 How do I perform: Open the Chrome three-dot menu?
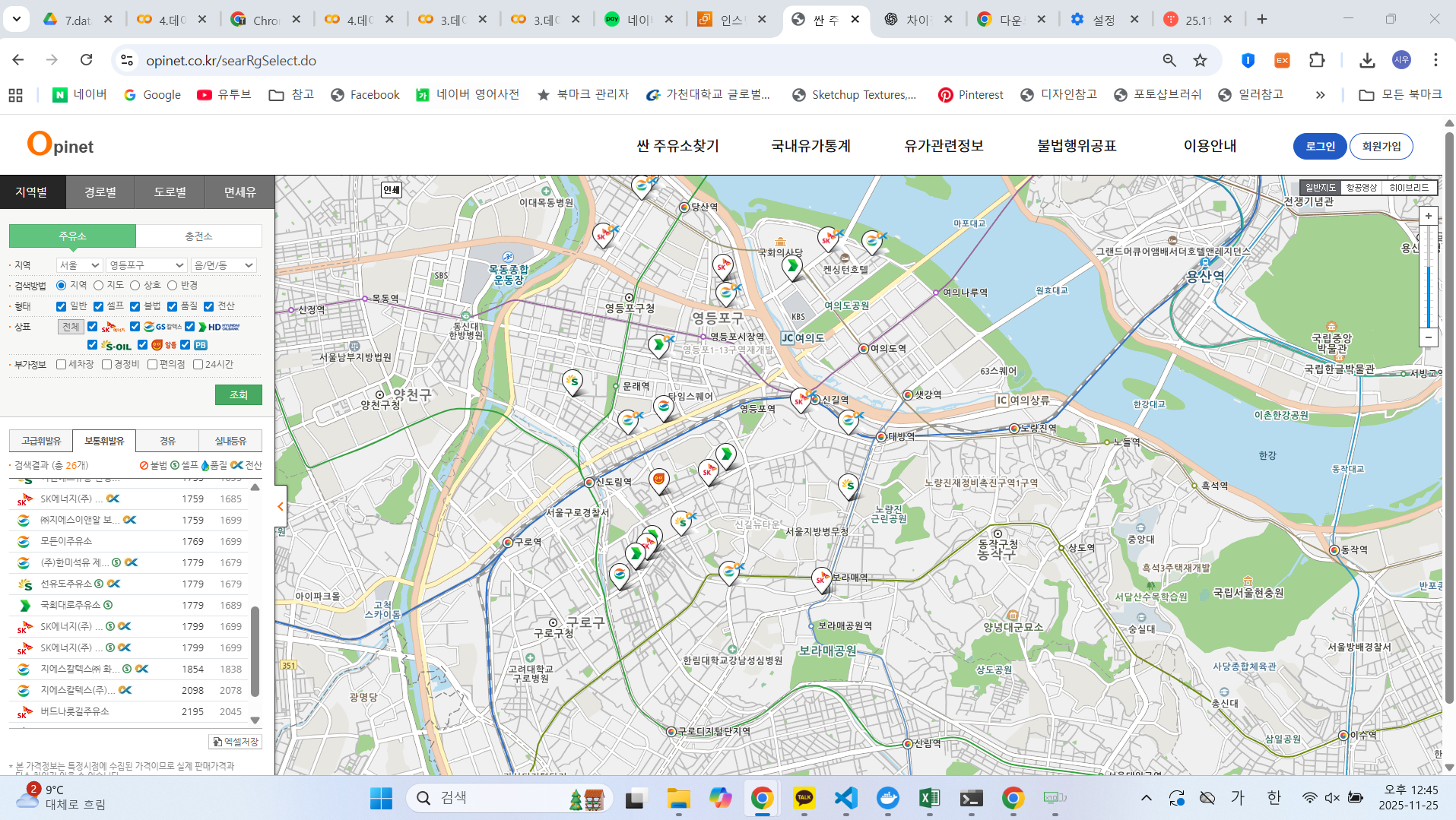(x=1435, y=60)
